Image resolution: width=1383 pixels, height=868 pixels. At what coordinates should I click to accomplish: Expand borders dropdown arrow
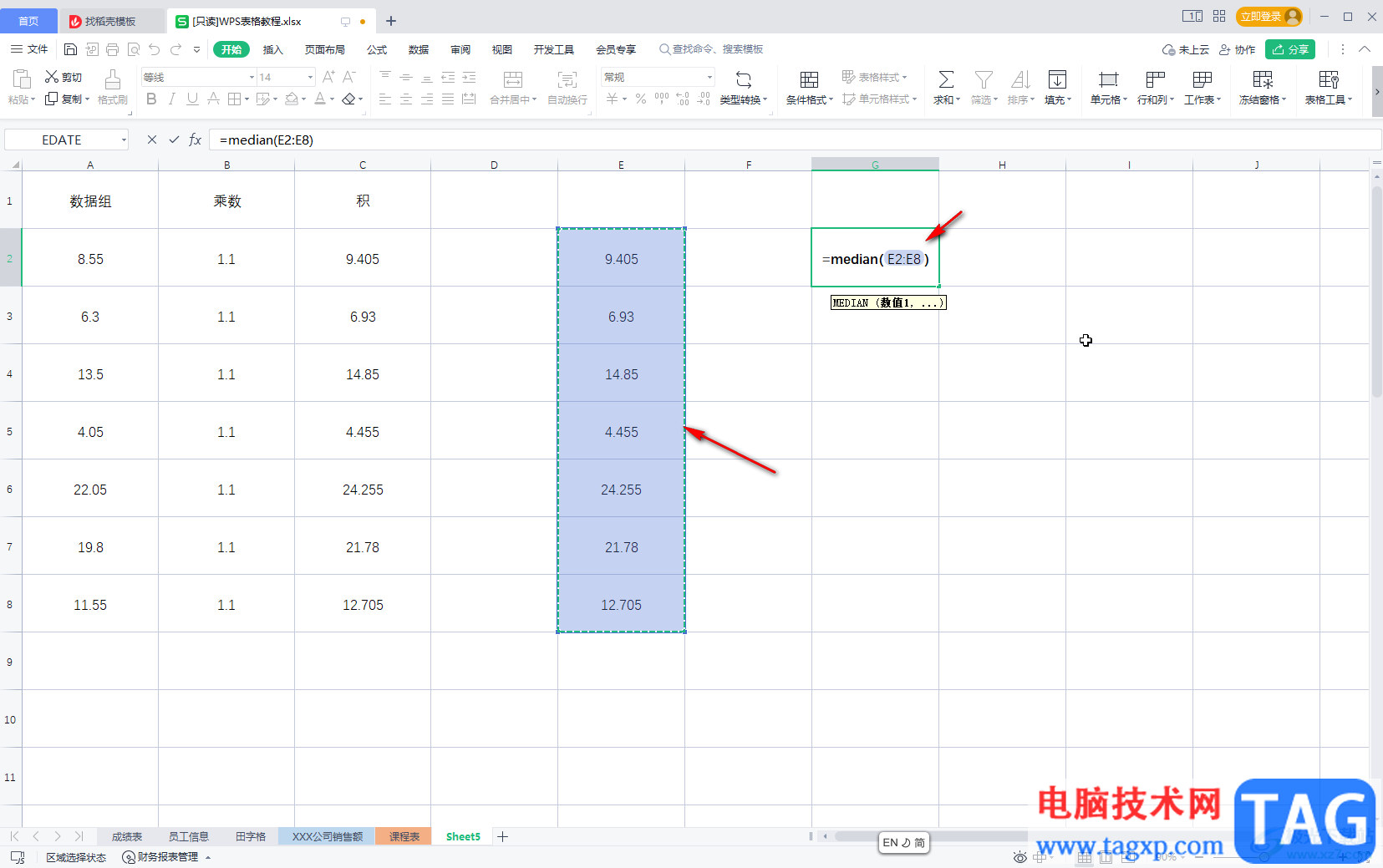(x=247, y=99)
